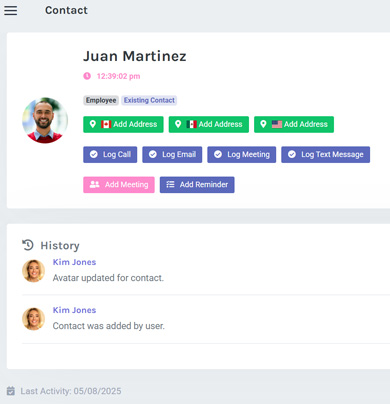Viewport: 390px width, 404px height.
Task: Click Juan Martinez's profile photo
Action: tap(45, 120)
